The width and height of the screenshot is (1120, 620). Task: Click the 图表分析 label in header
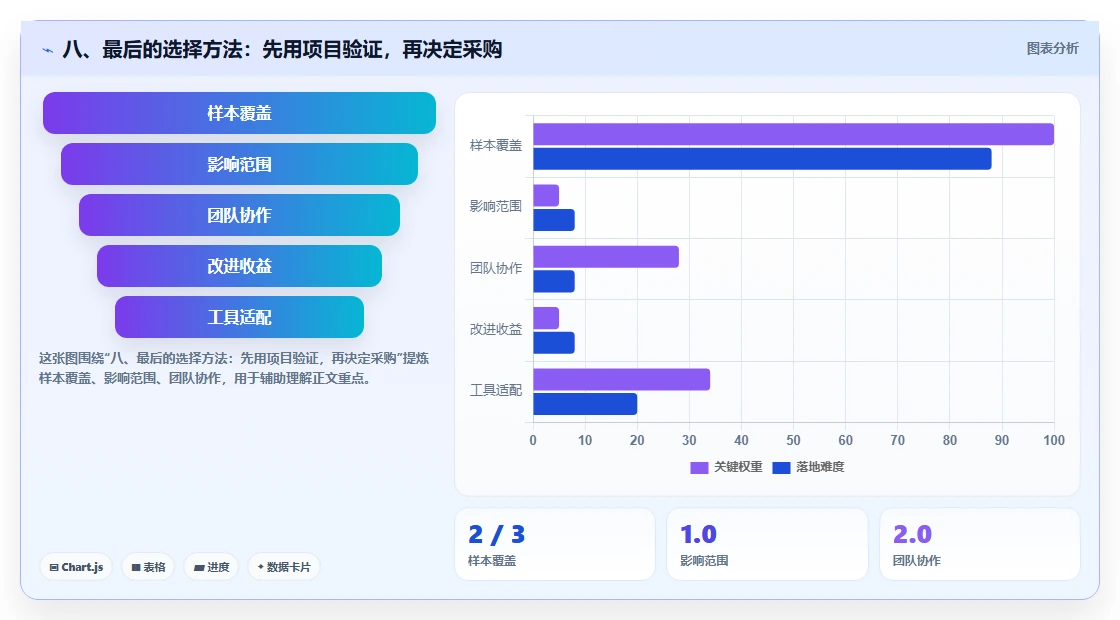(1052, 49)
